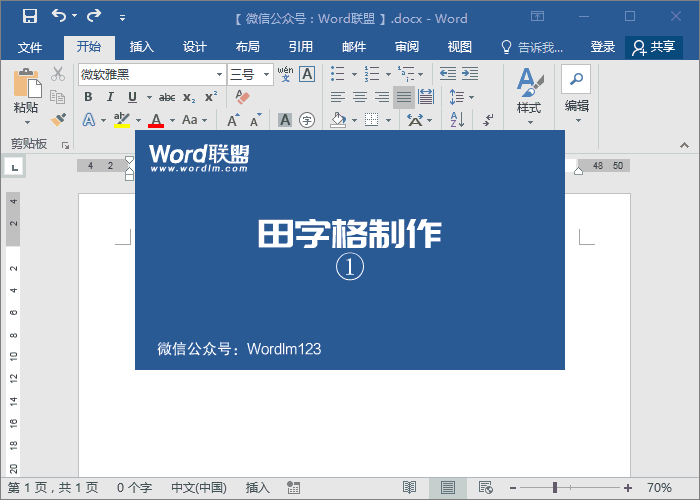Click the Align Right icon
The image size is (700, 500).
[382, 97]
